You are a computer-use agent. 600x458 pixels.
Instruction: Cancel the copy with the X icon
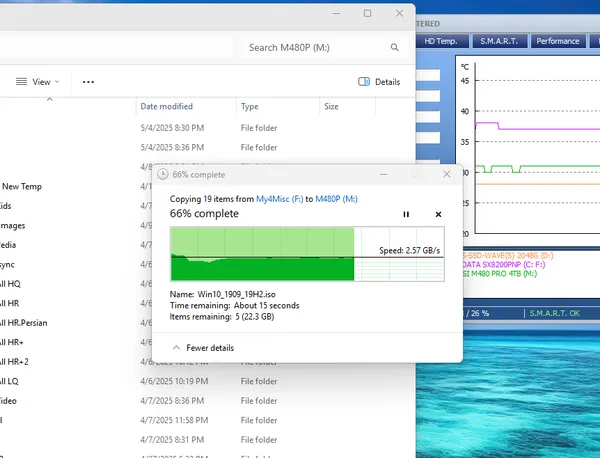(x=439, y=214)
